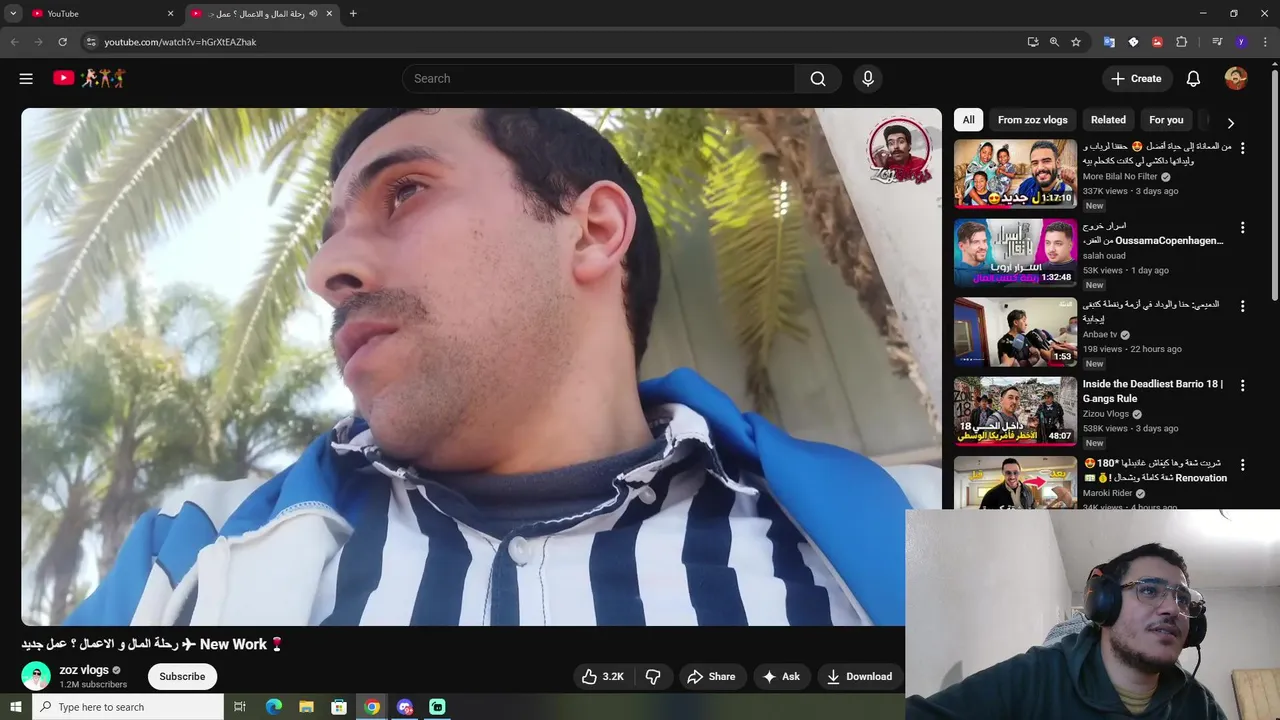Like the video with 3.2K likes

[602, 677]
